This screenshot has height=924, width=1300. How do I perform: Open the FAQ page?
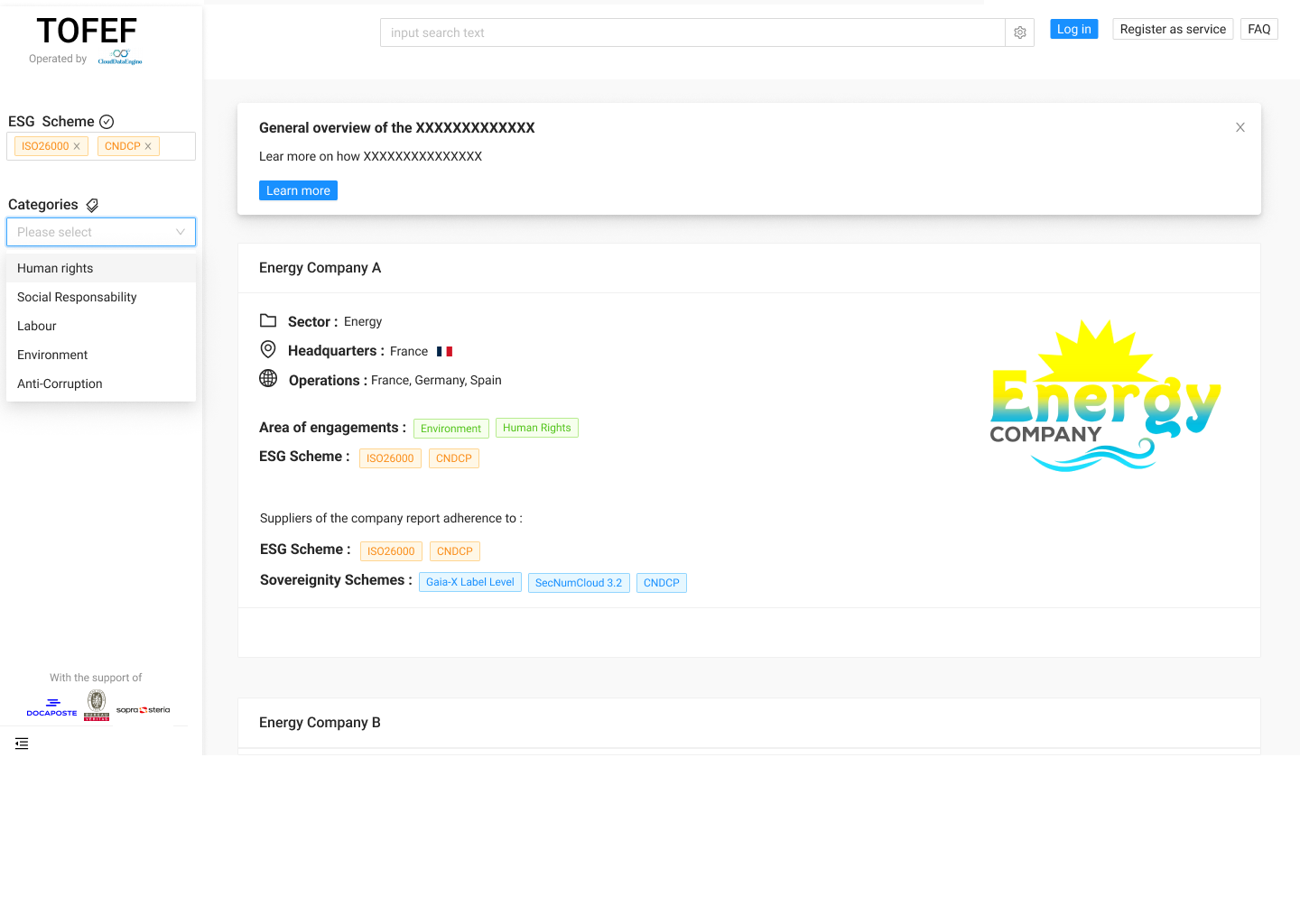pos(1258,29)
